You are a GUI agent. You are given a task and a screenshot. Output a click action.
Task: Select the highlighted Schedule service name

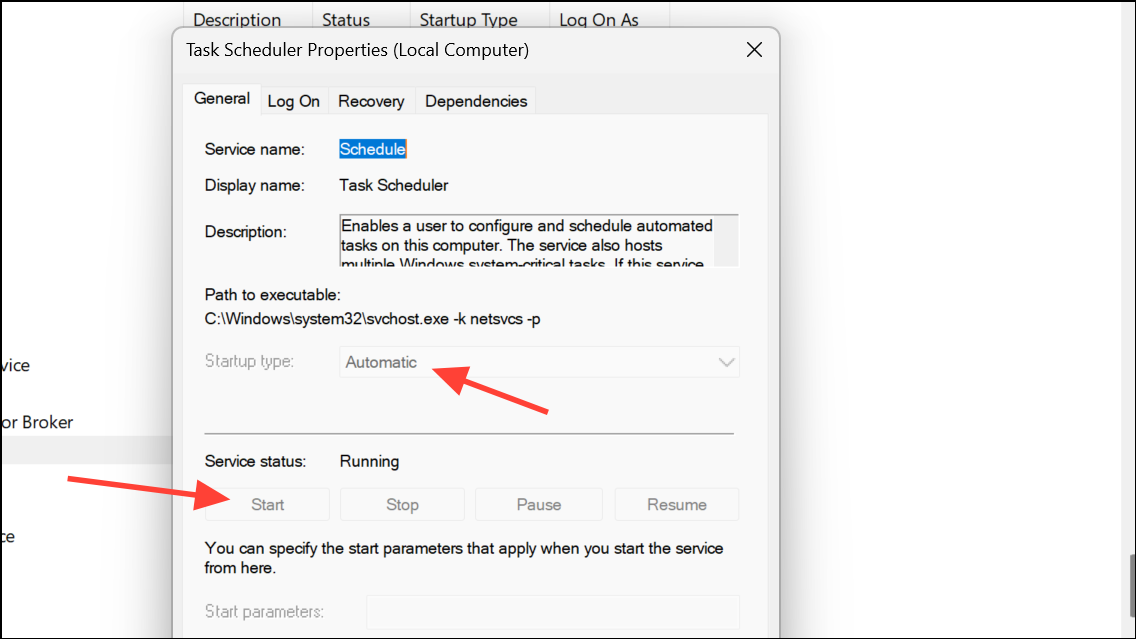point(372,148)
